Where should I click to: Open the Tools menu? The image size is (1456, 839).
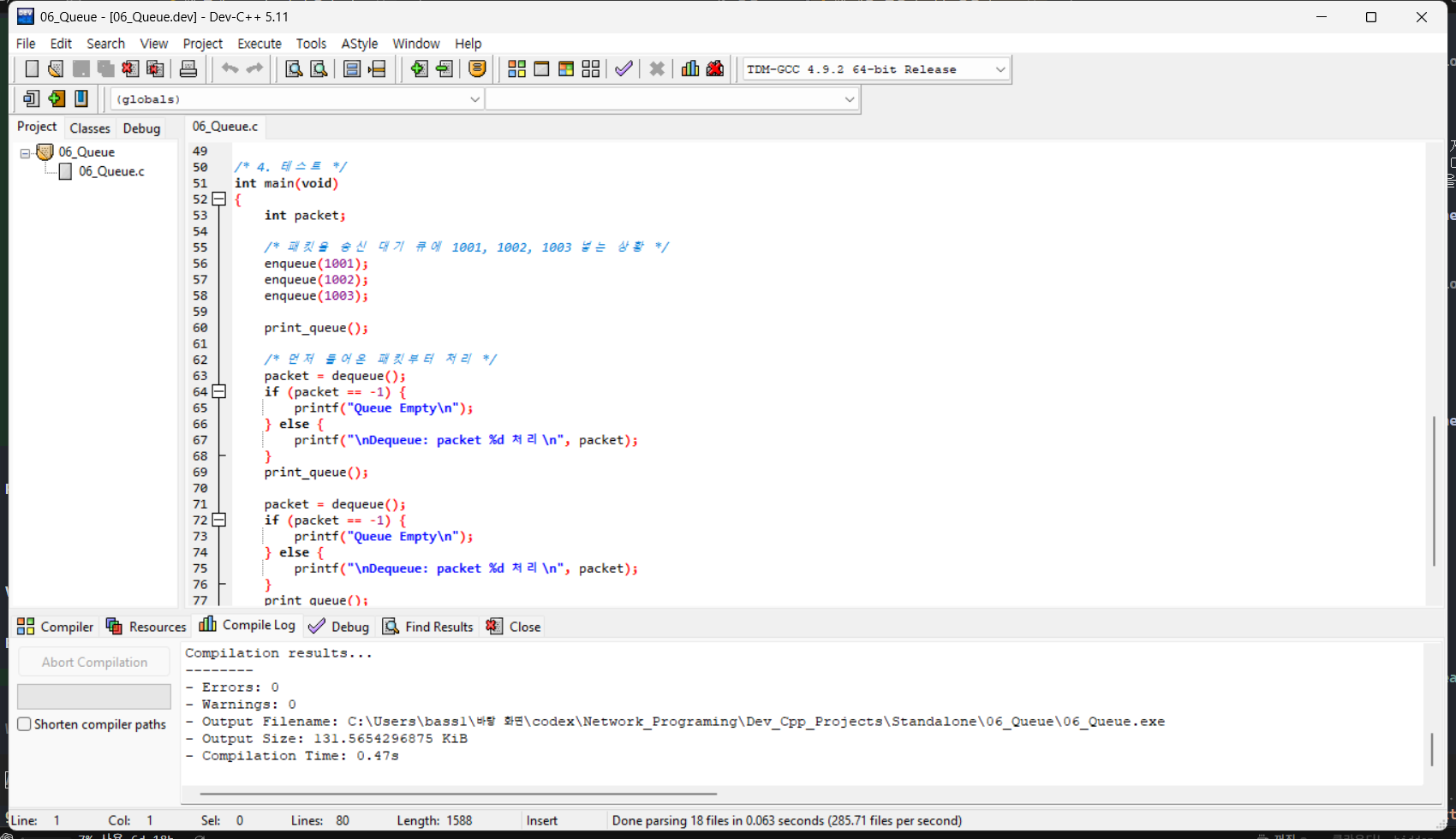click(x=311, y=44)
